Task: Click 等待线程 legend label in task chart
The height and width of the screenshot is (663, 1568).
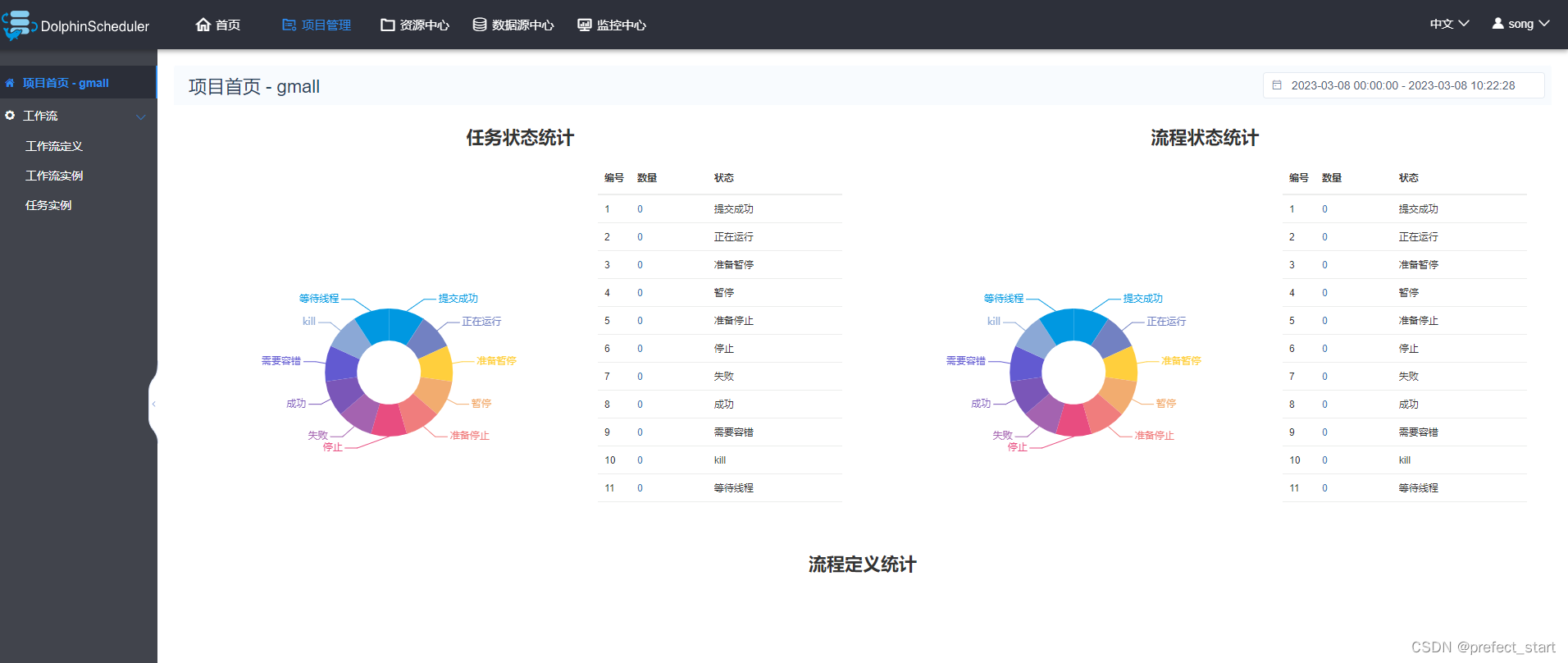Action: 319,299
